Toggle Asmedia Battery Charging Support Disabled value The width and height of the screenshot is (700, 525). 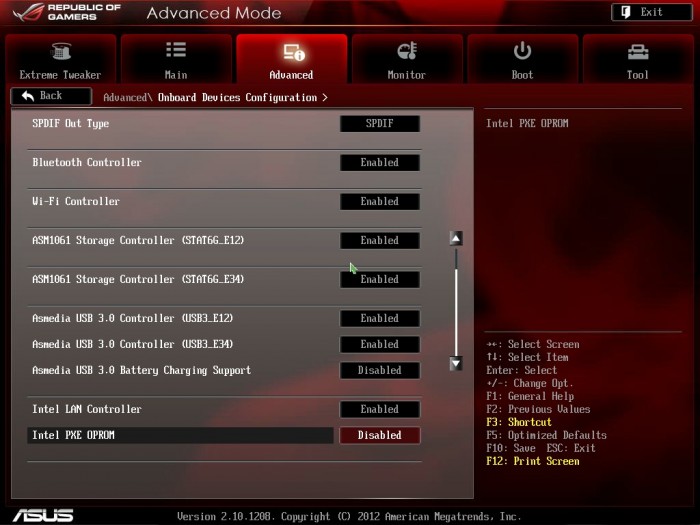coord(380,370)
